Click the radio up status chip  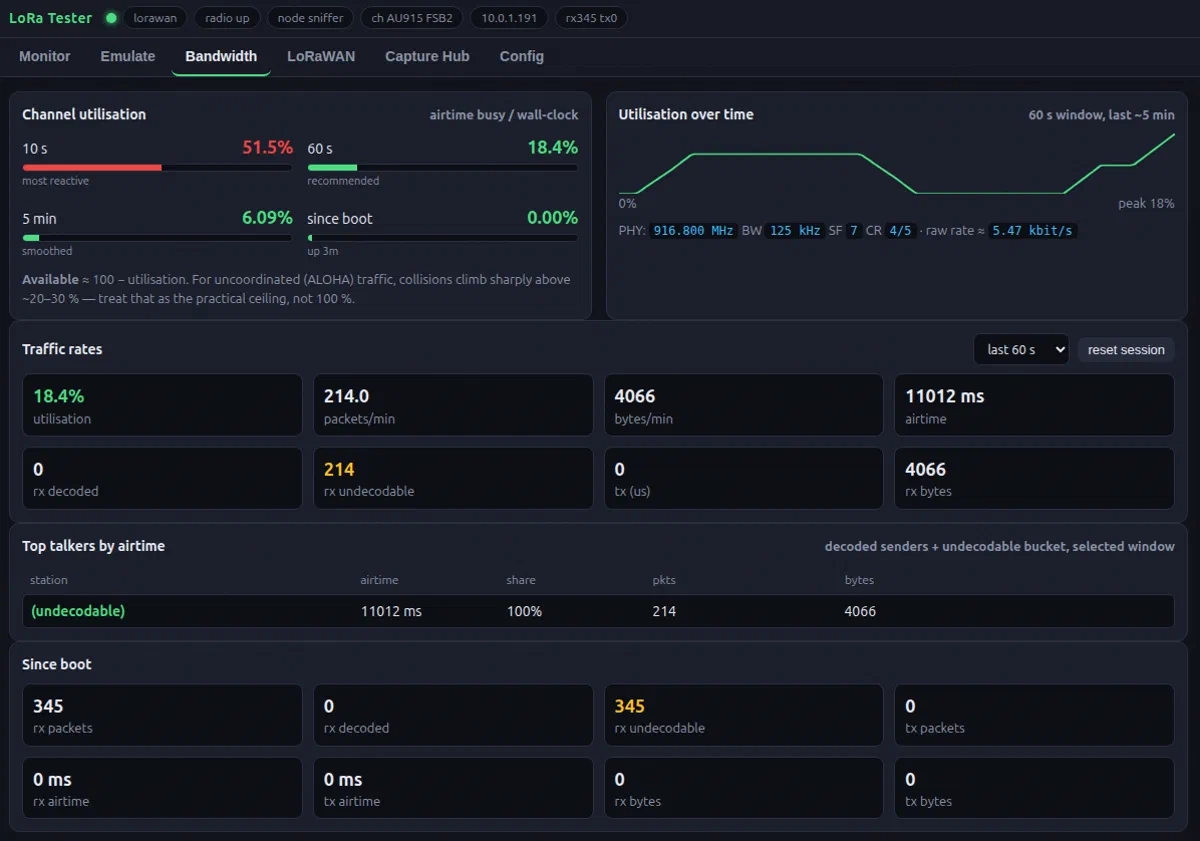coord(227,18)
